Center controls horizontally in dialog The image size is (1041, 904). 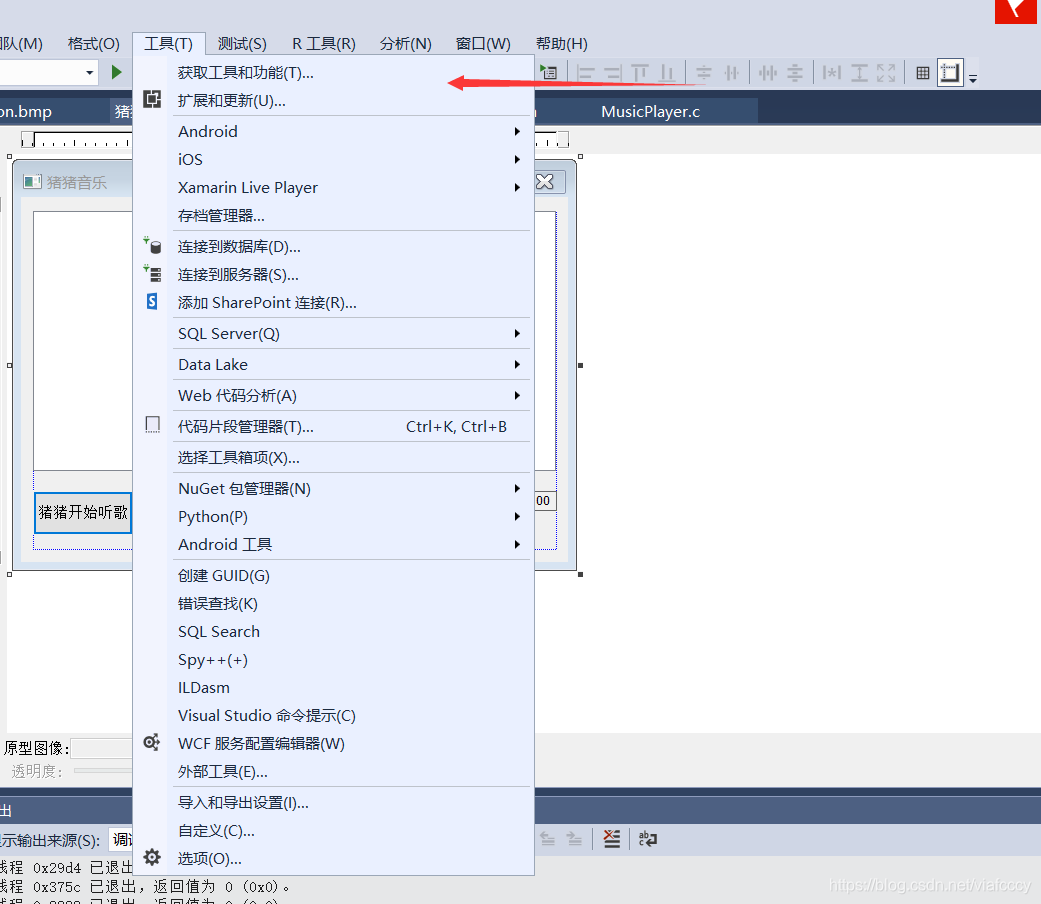[732, 72]
